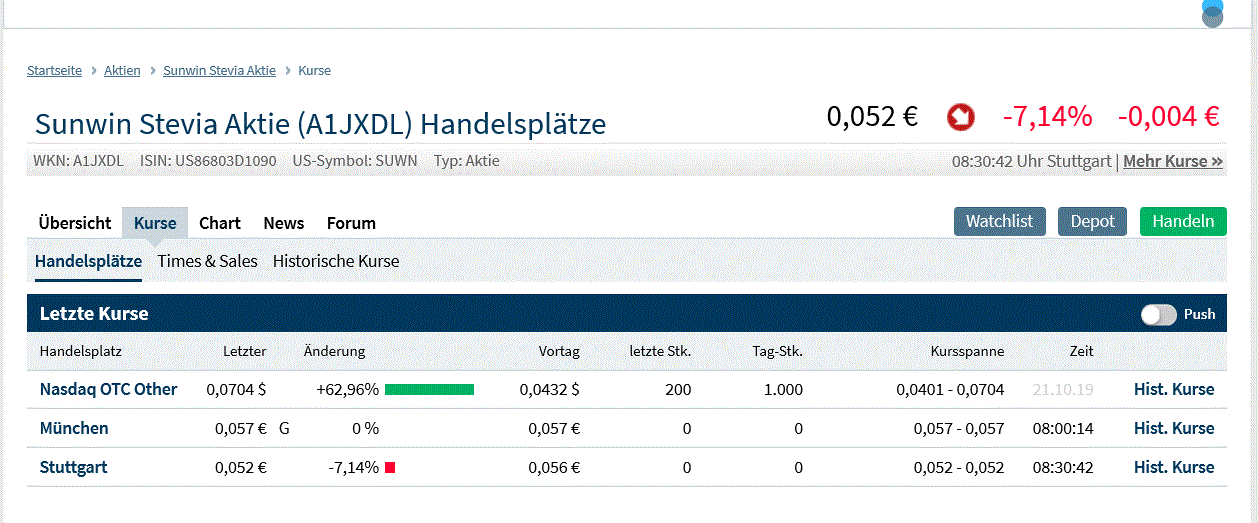Add stock via the Watchlist button
Viewport: 1258px width, 523px height.
click(999, 221)
